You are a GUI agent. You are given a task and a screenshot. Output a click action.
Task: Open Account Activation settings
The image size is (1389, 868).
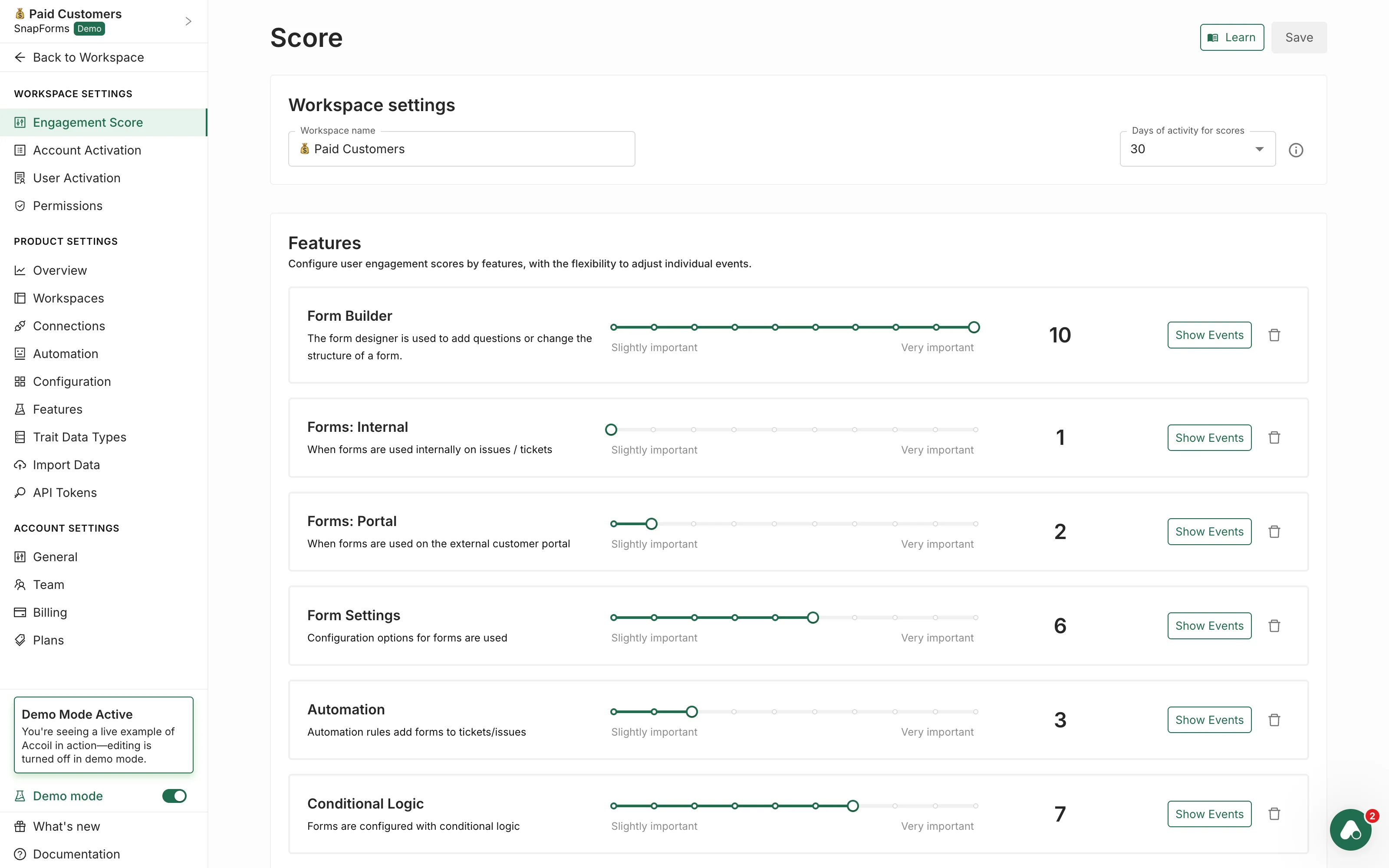pos(86,150)
